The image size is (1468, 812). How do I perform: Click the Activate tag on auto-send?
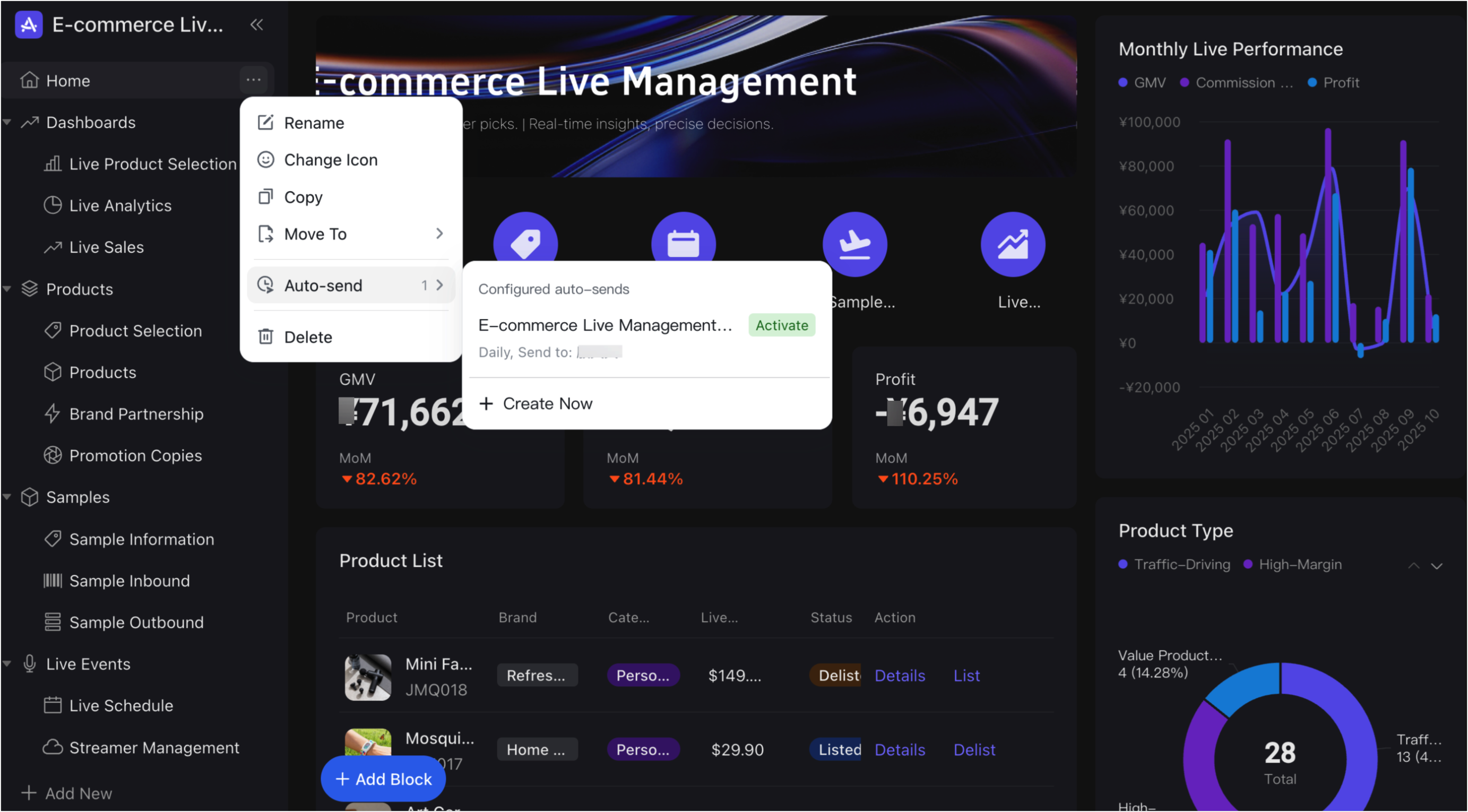coord(782,325)
